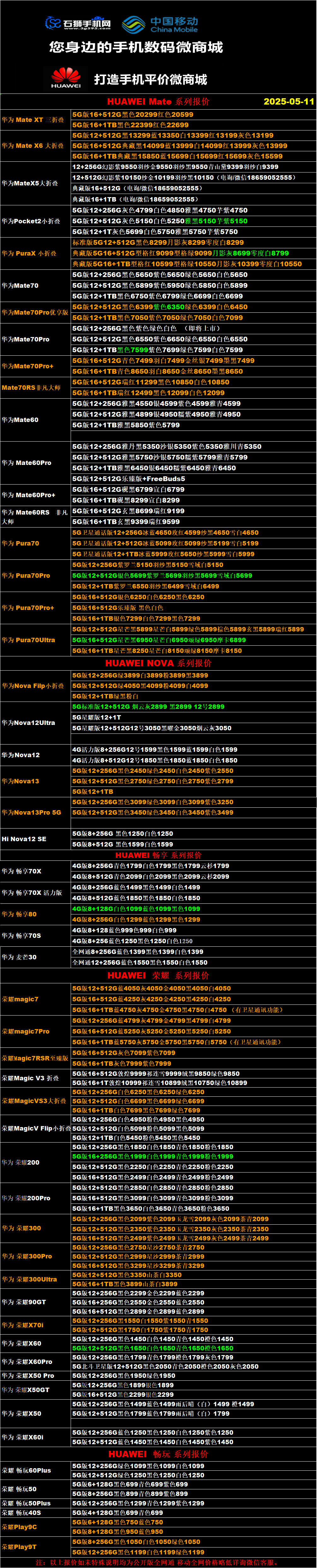Select the 华为 荣耀X50GT model cell

[35, 1390]
